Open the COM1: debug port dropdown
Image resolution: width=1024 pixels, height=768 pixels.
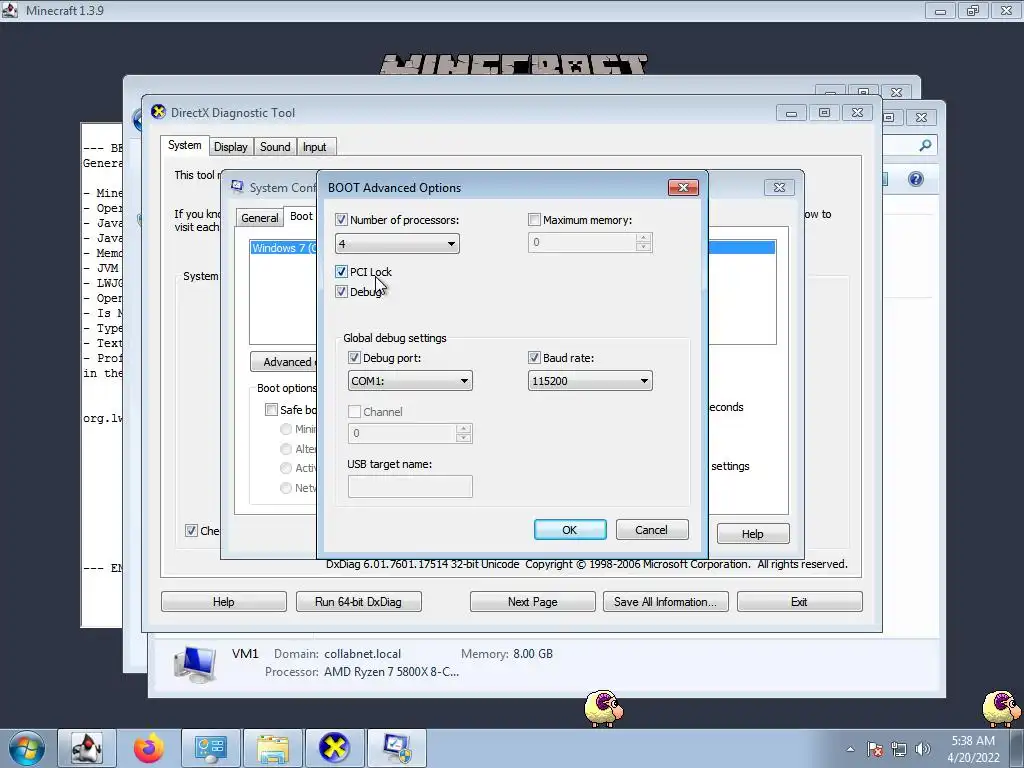tap(410, 381)
